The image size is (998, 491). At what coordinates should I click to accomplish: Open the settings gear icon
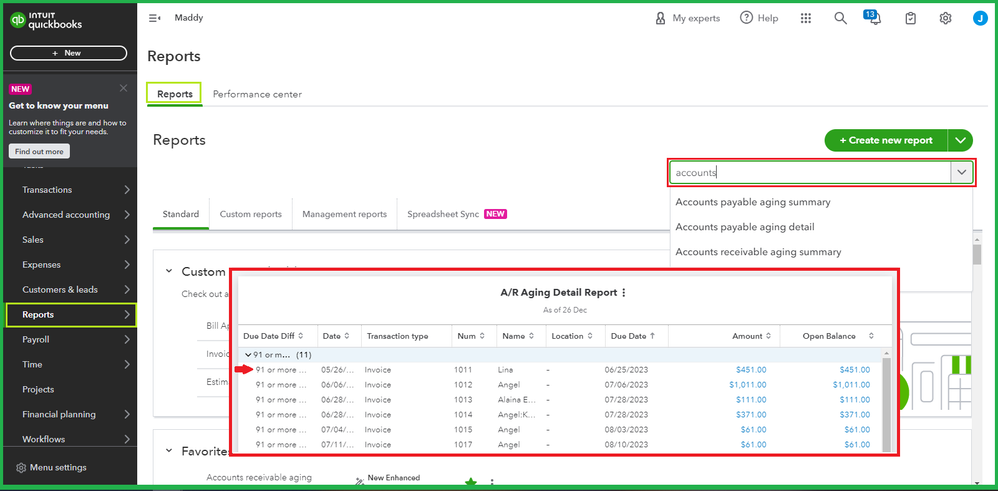pyautogui.click(x=945, y=18)
